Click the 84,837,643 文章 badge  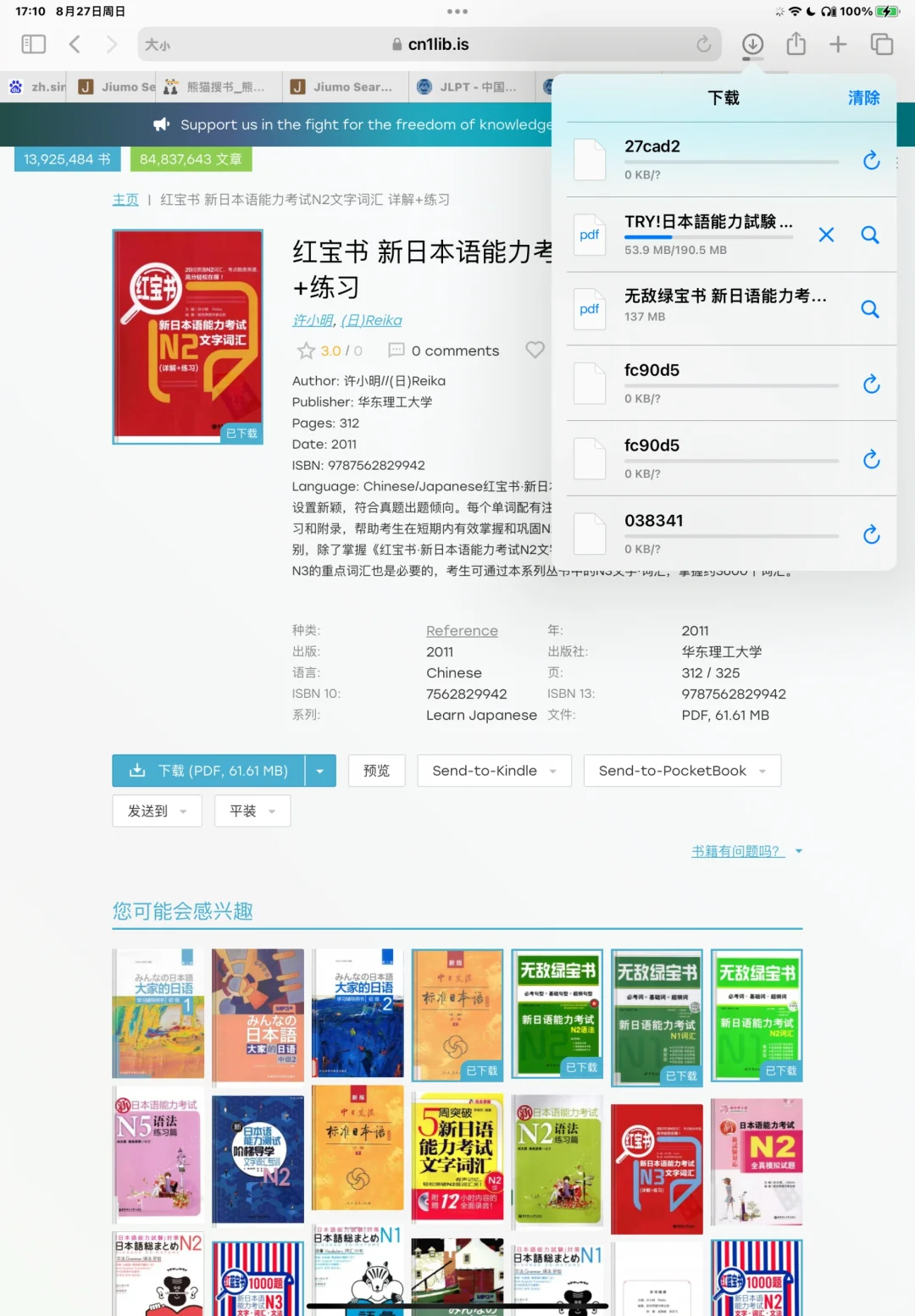tap(191, 159)
